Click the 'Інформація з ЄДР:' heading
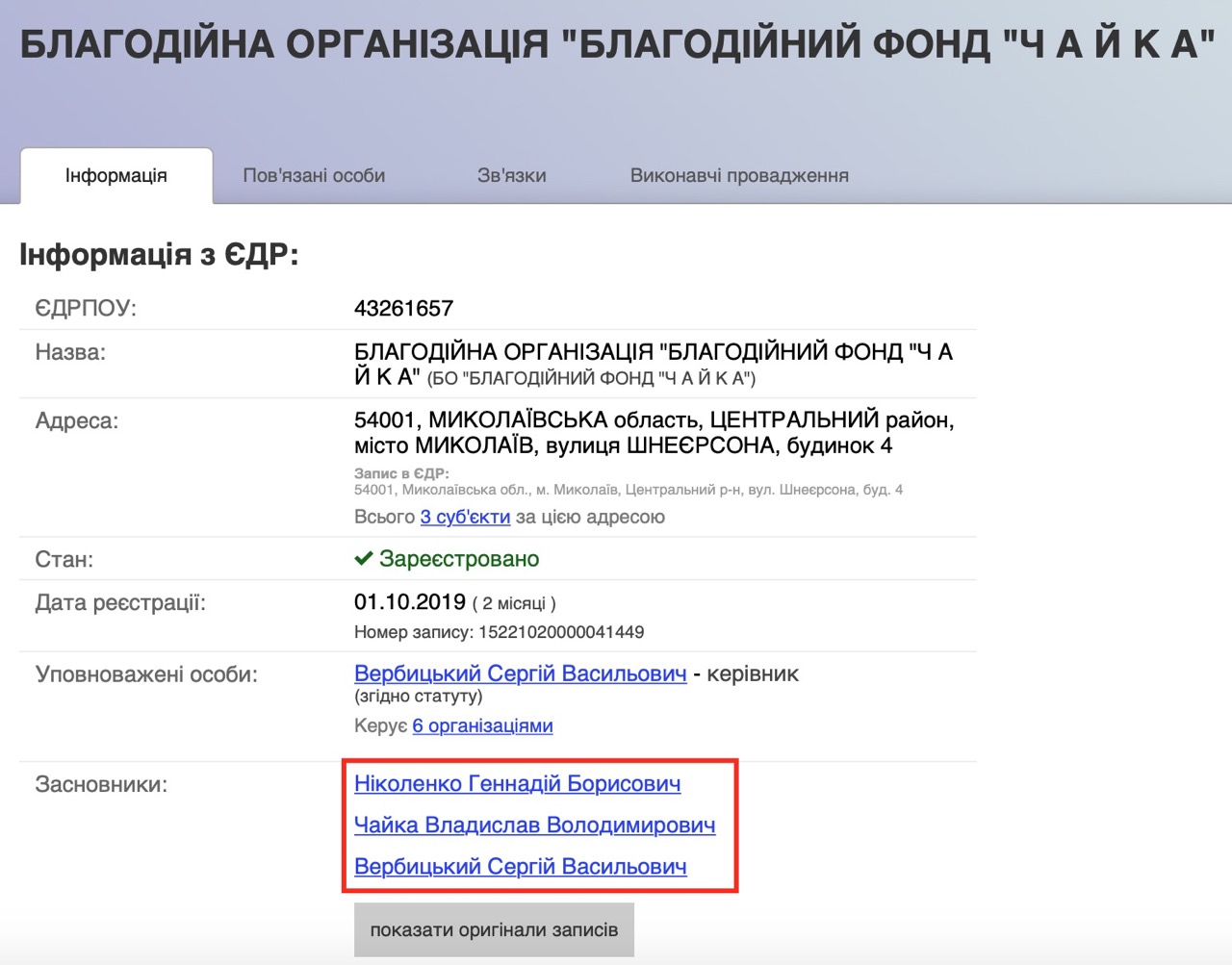1232x965 pixels. pyautogui.click(x=159, y=255)
